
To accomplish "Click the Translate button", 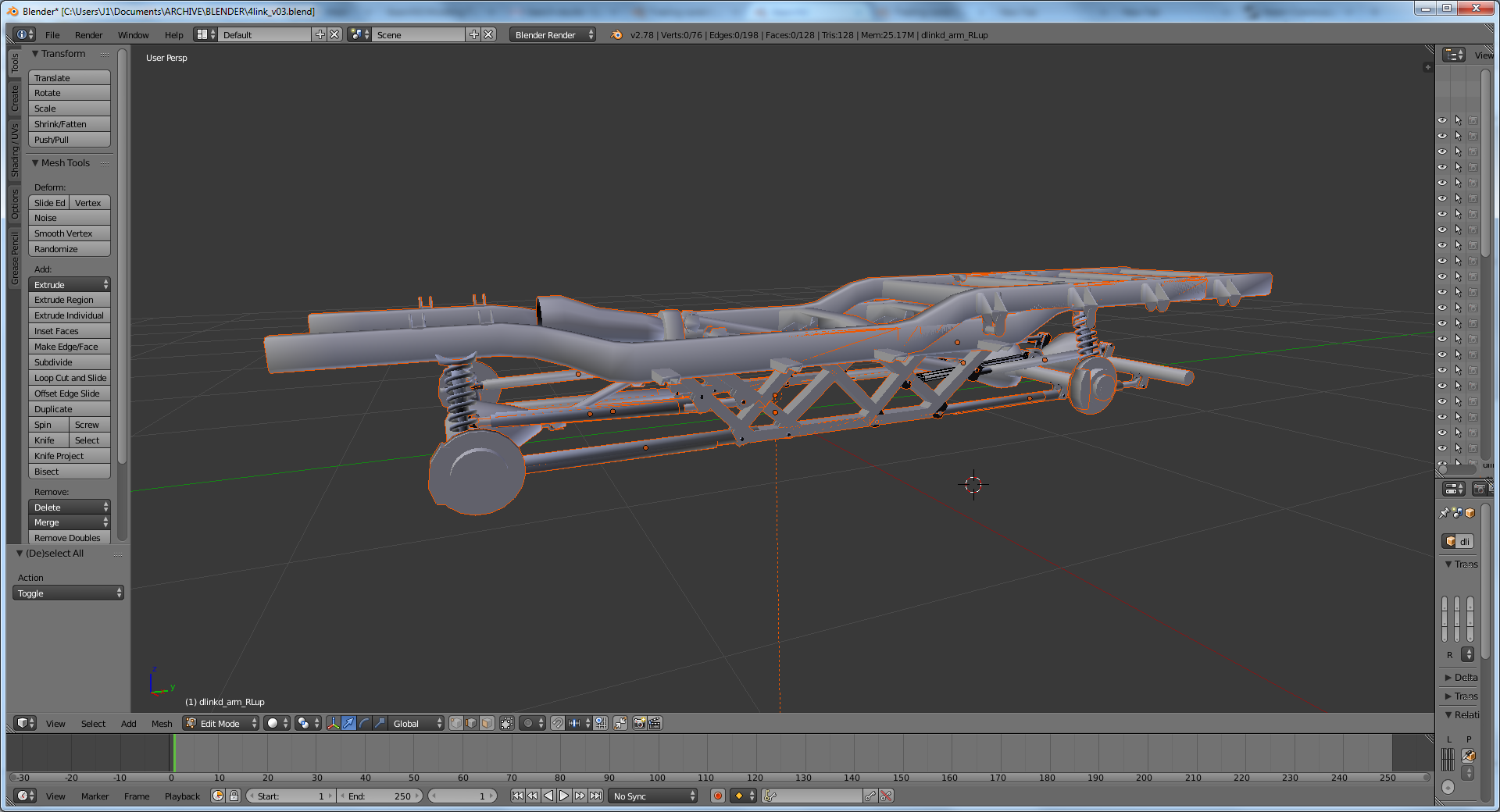I will pos(70,77).
